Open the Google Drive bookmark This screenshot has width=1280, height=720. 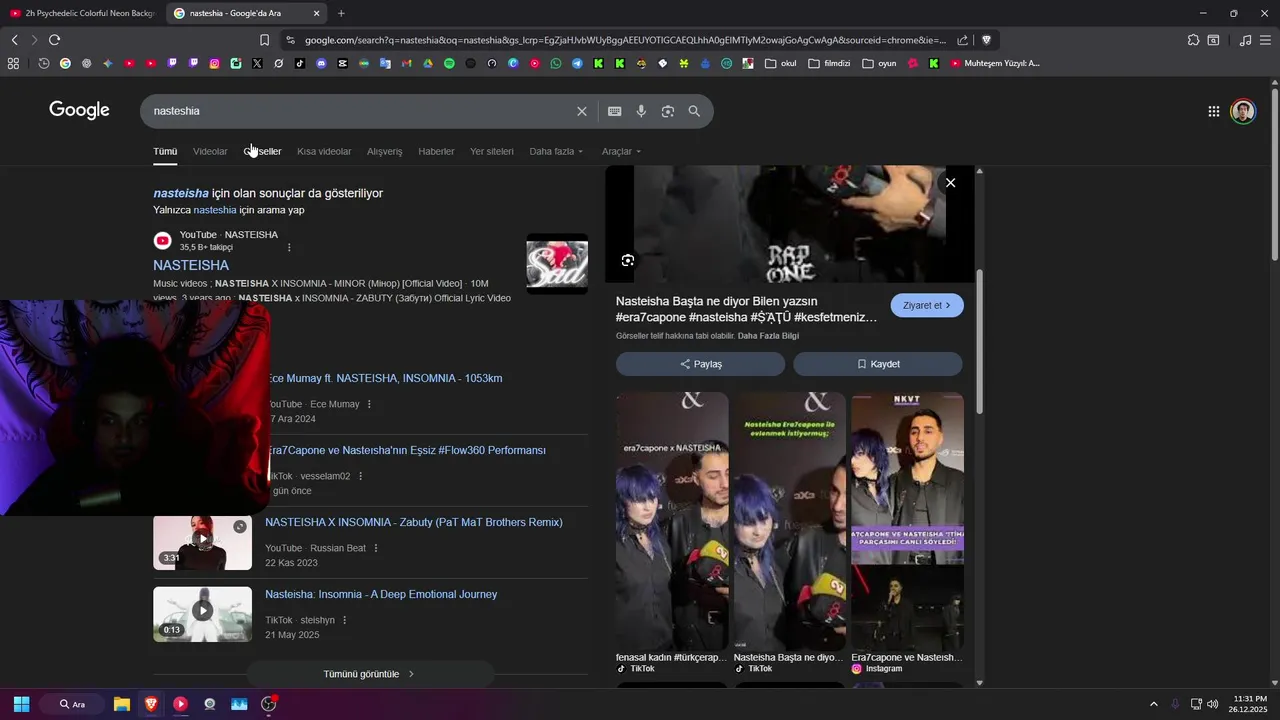(x=427, y=63)
